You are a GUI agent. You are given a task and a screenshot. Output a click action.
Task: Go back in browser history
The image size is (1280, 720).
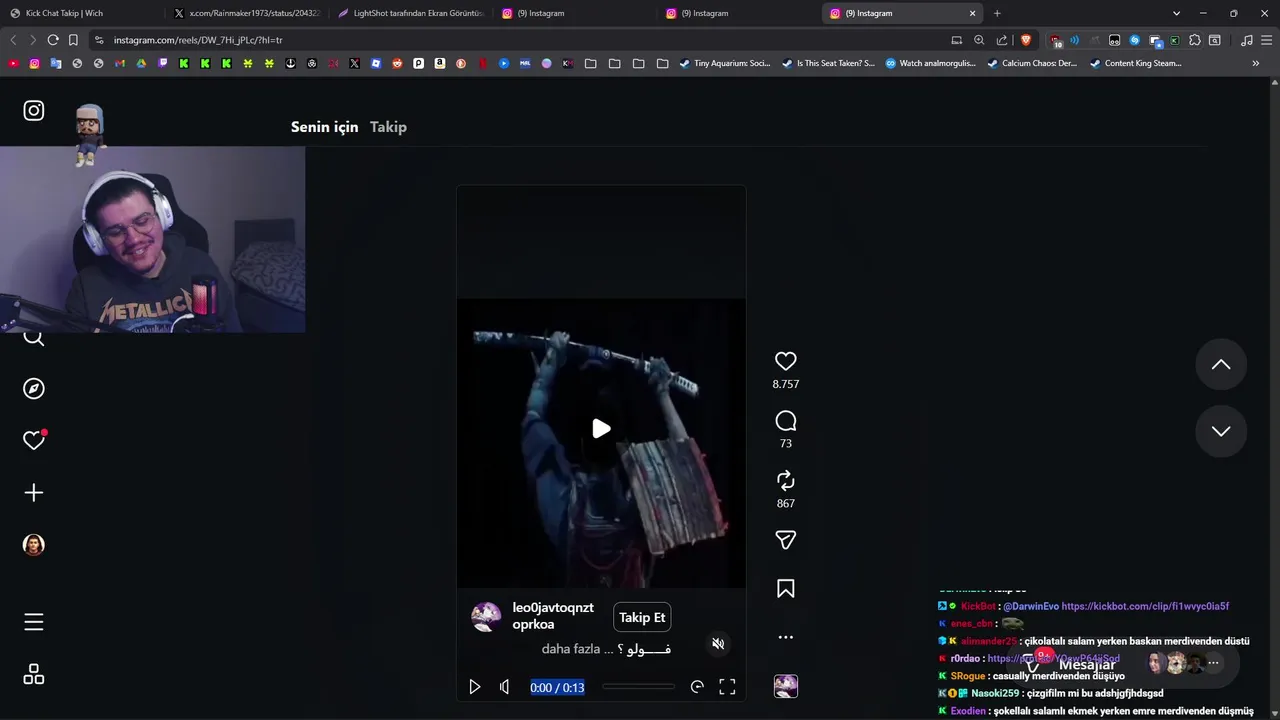pyautogui.click(x=13, y=40)
